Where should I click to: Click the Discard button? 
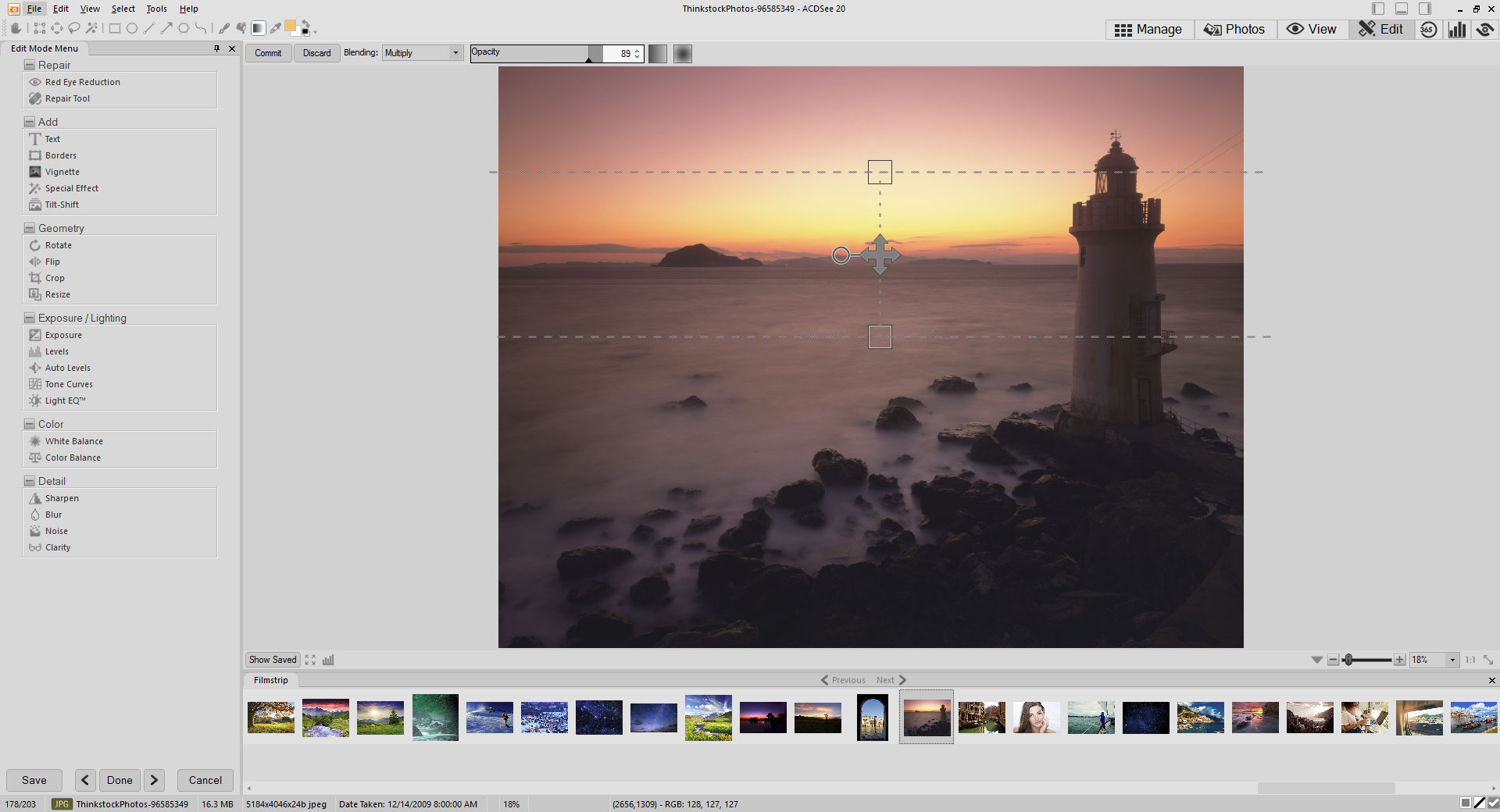[x=316, y=53]
